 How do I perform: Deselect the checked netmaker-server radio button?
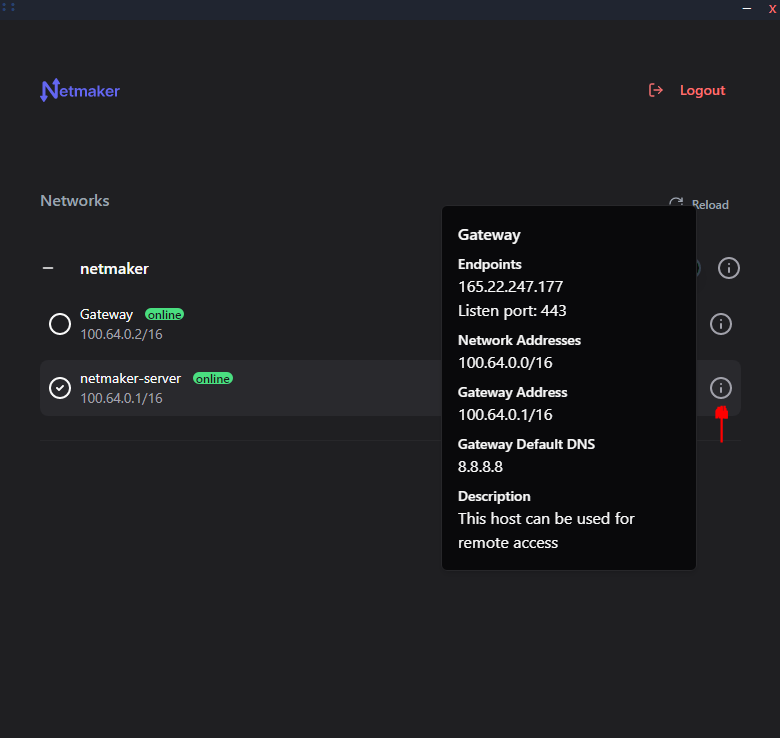point(60,388)
